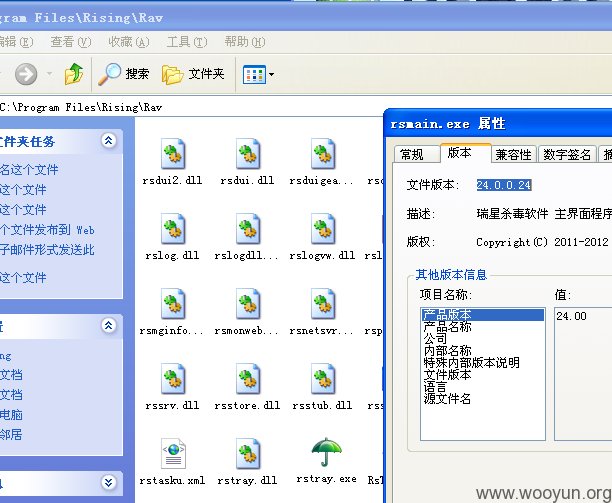Image resolution: width=612 pixels, height=503 pixels.
Task: Open the 帮助(H) menu
Action: (x=245, y=41)
